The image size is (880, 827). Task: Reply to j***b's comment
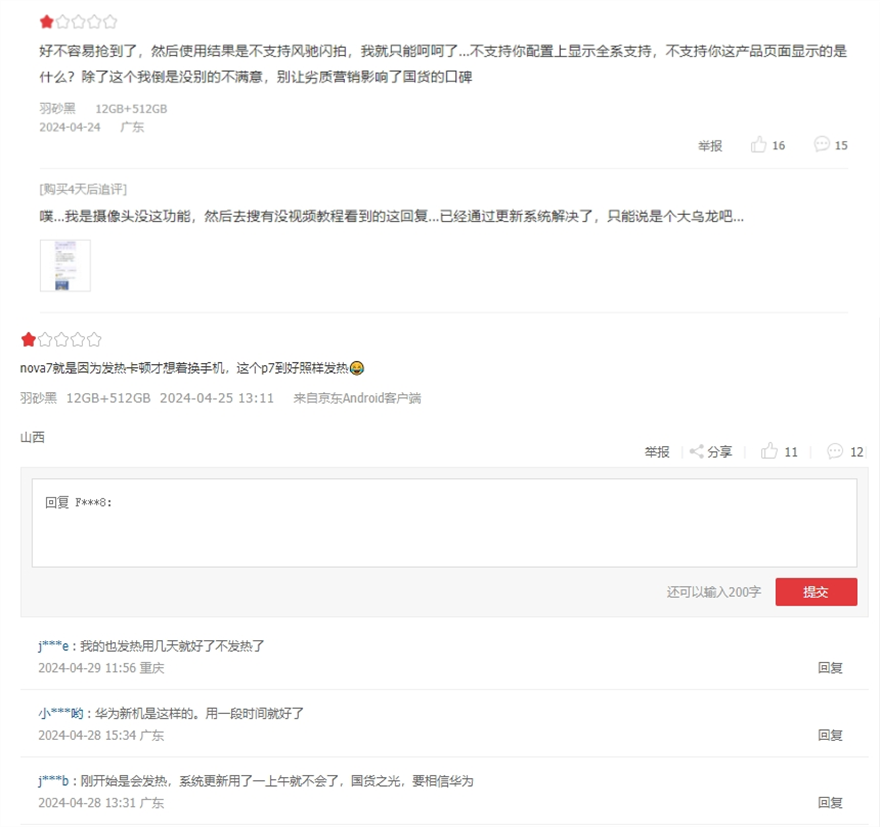coord(830,803)
